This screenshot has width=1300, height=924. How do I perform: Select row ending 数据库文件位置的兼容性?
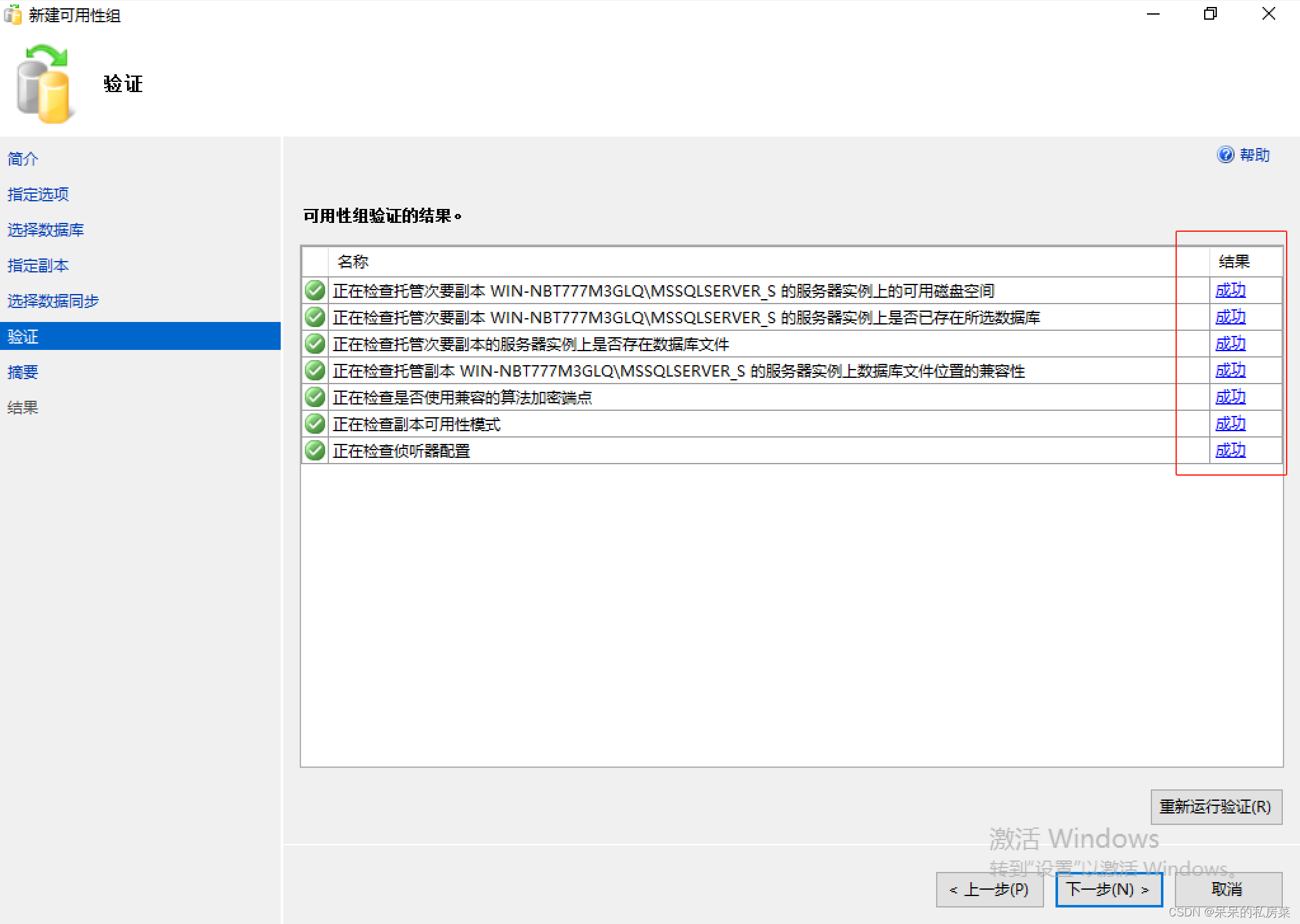tap(792, 371)
